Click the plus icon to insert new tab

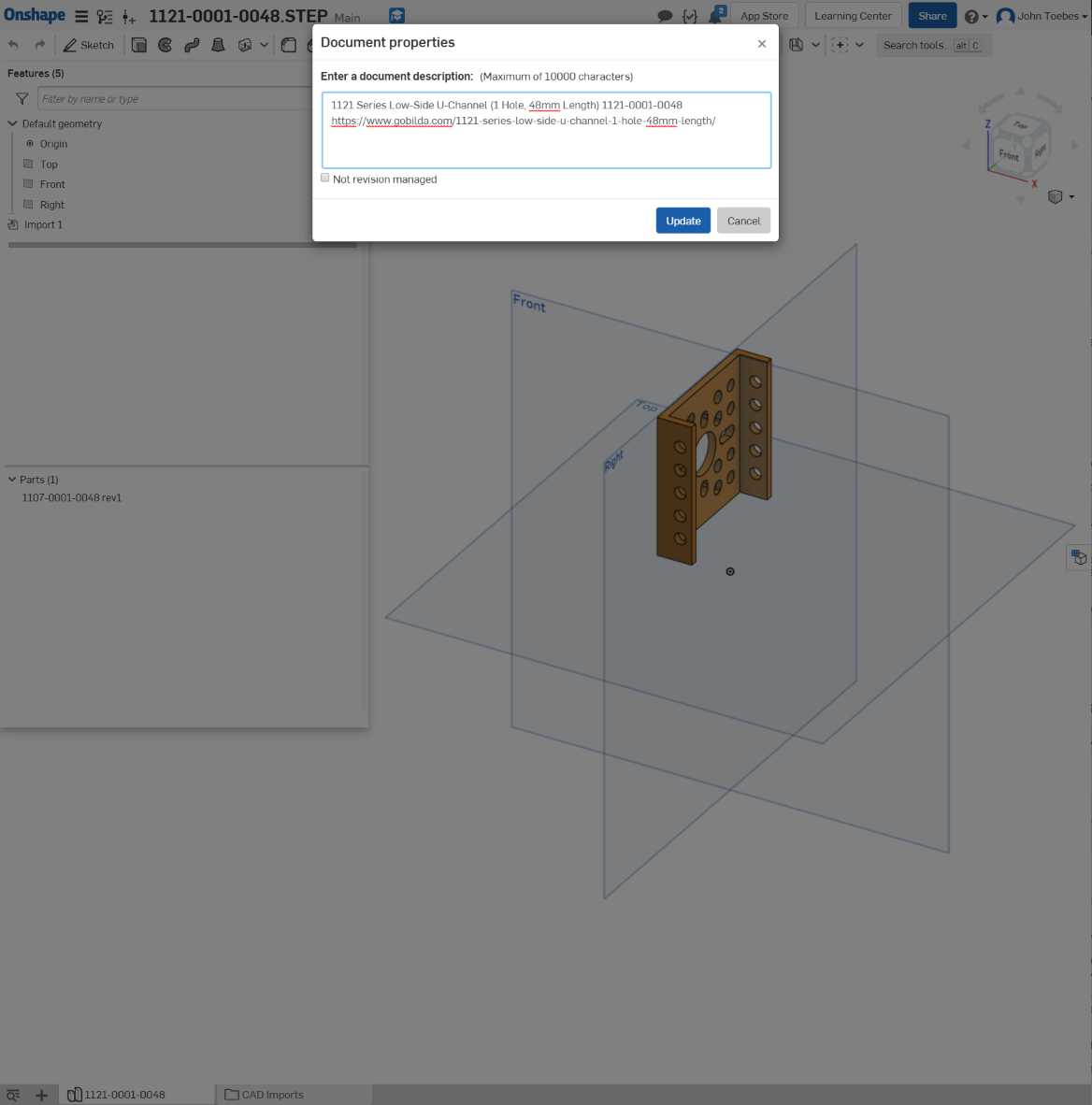[41, 1095]
